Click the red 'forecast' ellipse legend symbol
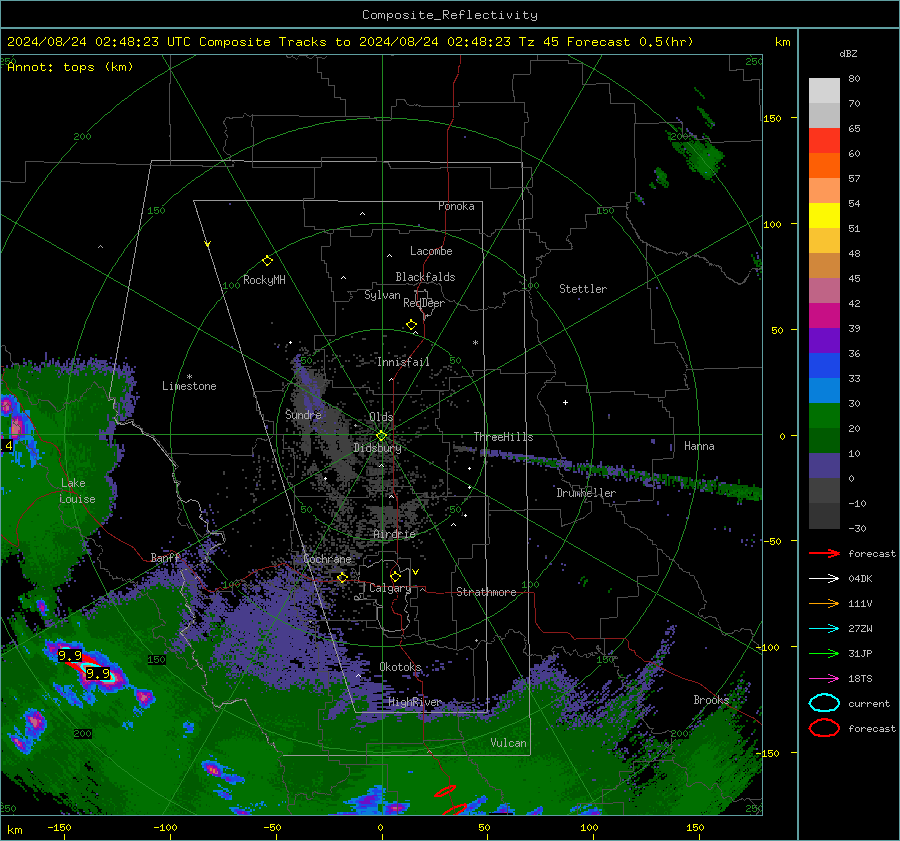The width and height of the screenshot is (900, 841). click(824, 728)
